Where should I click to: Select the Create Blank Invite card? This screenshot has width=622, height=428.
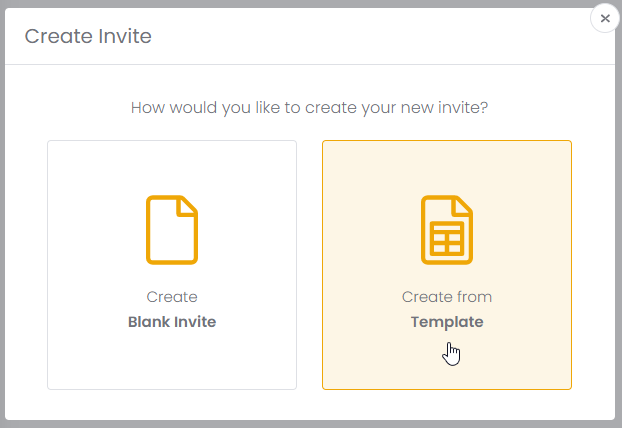[172, 264]
